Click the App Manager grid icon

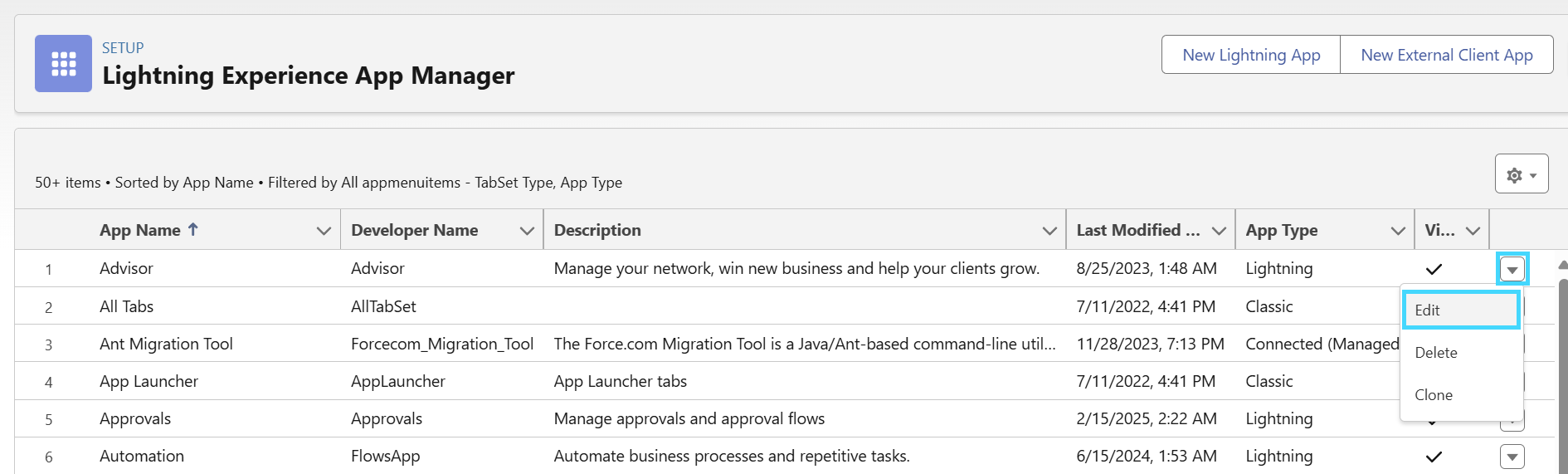click(63, 63)
